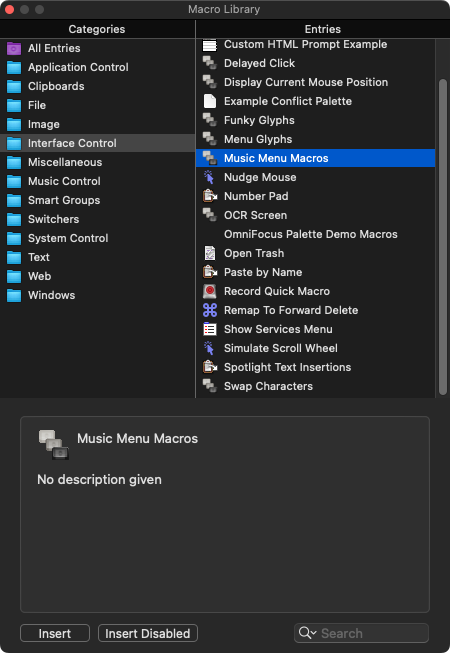
Task: Click the Custom HTML Prompt Example icon
Action: point(209,45)
